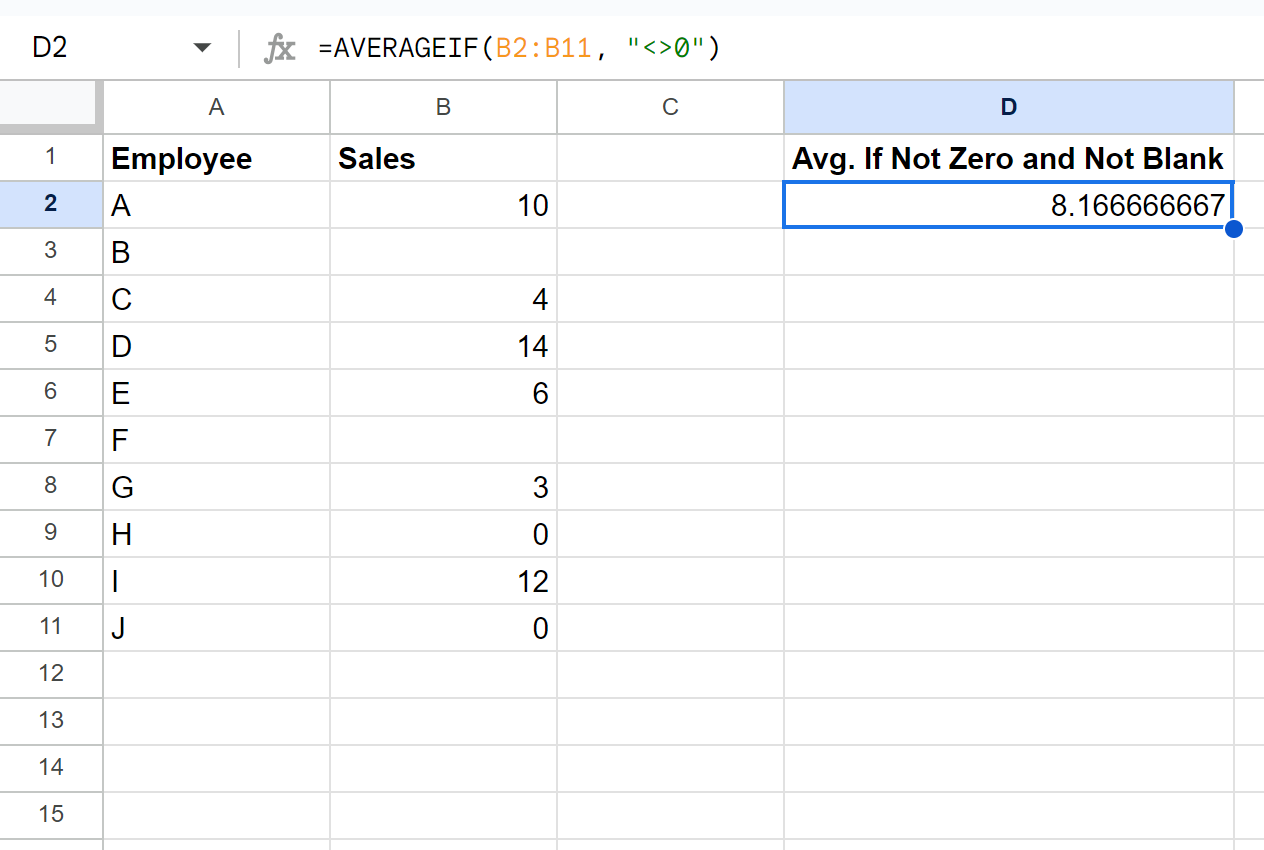Click sales value 0 for employee H
Image resolution: width=1264 pixels, height=850 pixels.
(443, 534)
